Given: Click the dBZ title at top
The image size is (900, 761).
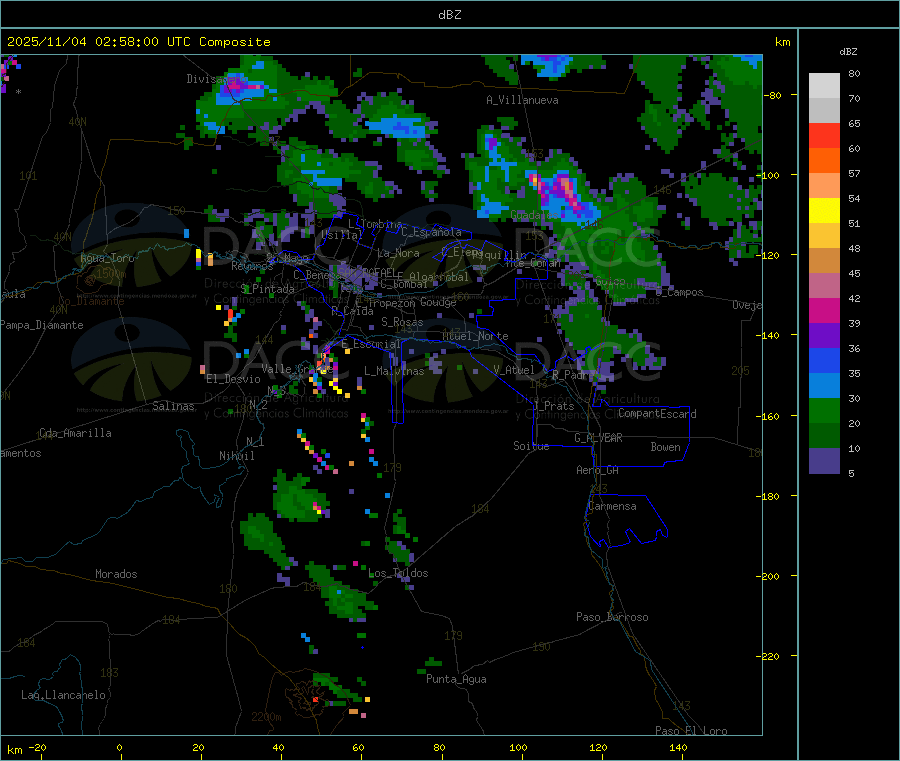Looking at the screenshot, I should (x=449, y=15).
